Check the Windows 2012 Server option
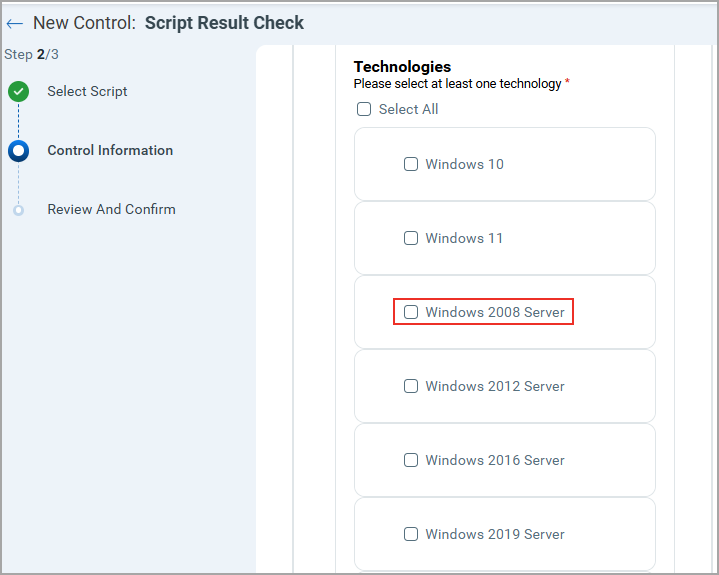Image resolution: width=719 pixels, height=575 pixels. (411, 386)
